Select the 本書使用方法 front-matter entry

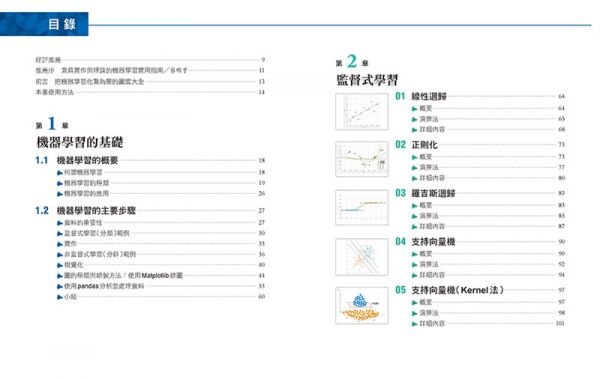[54, 92]
